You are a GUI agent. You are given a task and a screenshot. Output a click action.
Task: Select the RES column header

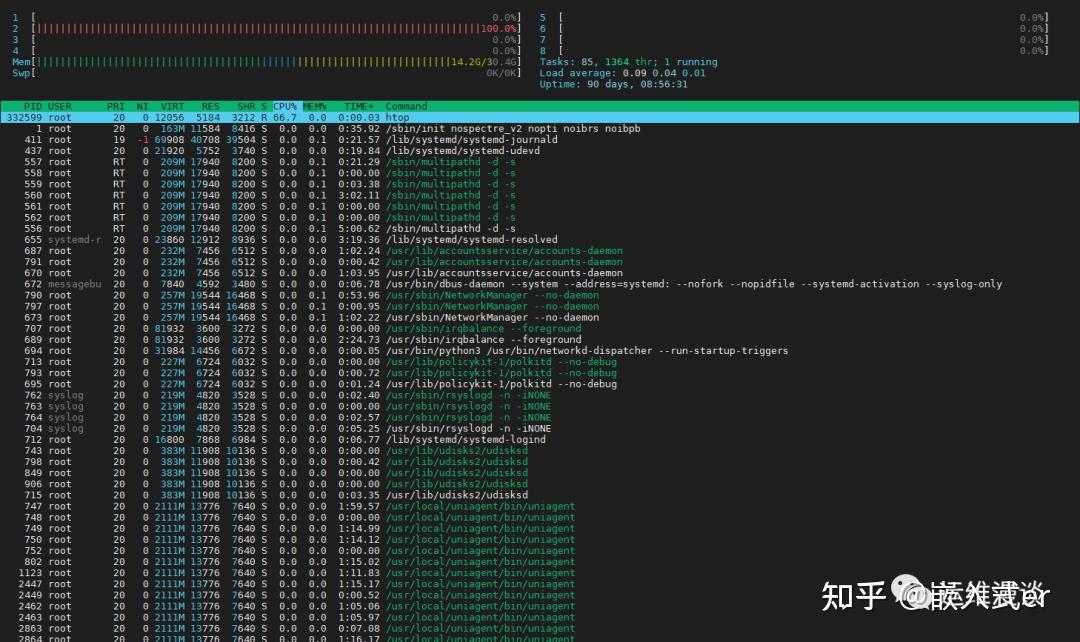point(210,106)
